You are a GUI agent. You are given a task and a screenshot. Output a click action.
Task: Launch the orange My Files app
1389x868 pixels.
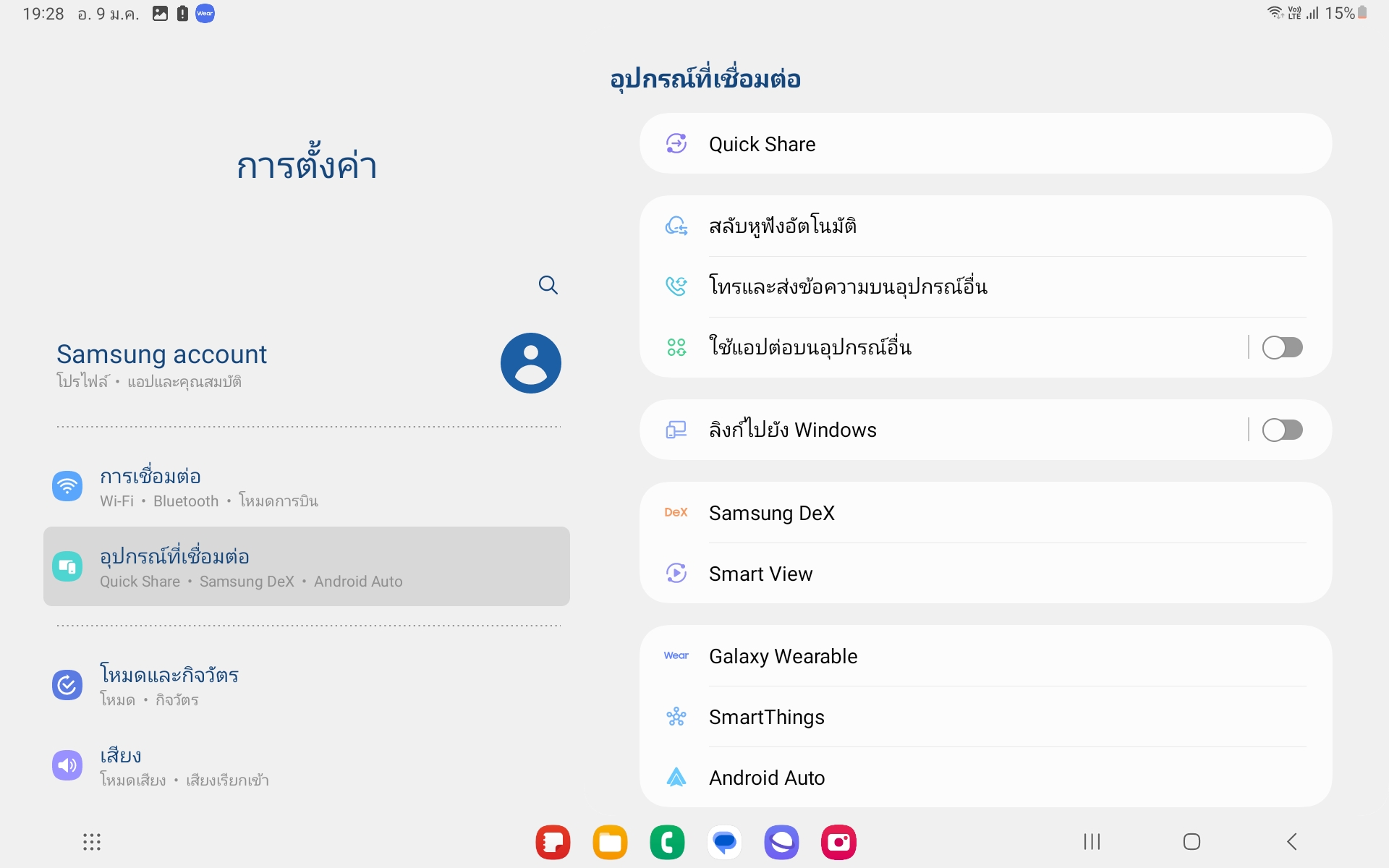click(610, 842)
